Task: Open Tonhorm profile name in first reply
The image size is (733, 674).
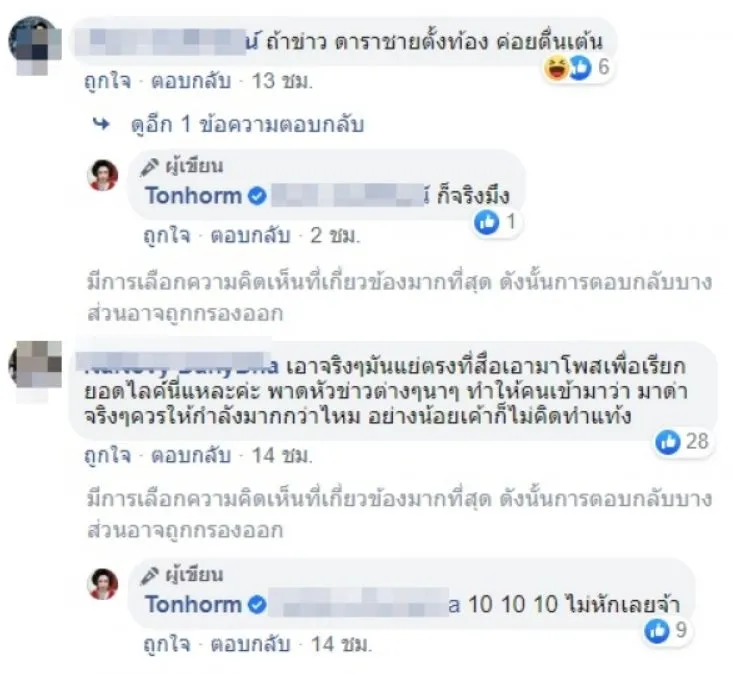Action: pos(193,196)
